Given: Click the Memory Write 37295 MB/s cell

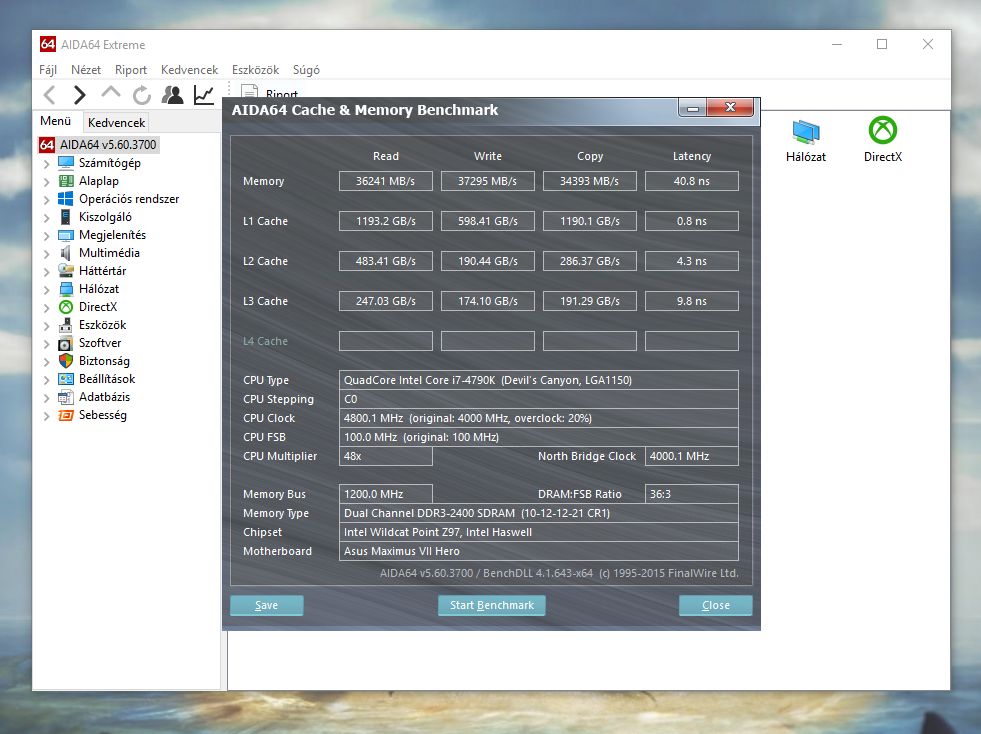Looking at the screenshot, I should pos(487,181).
